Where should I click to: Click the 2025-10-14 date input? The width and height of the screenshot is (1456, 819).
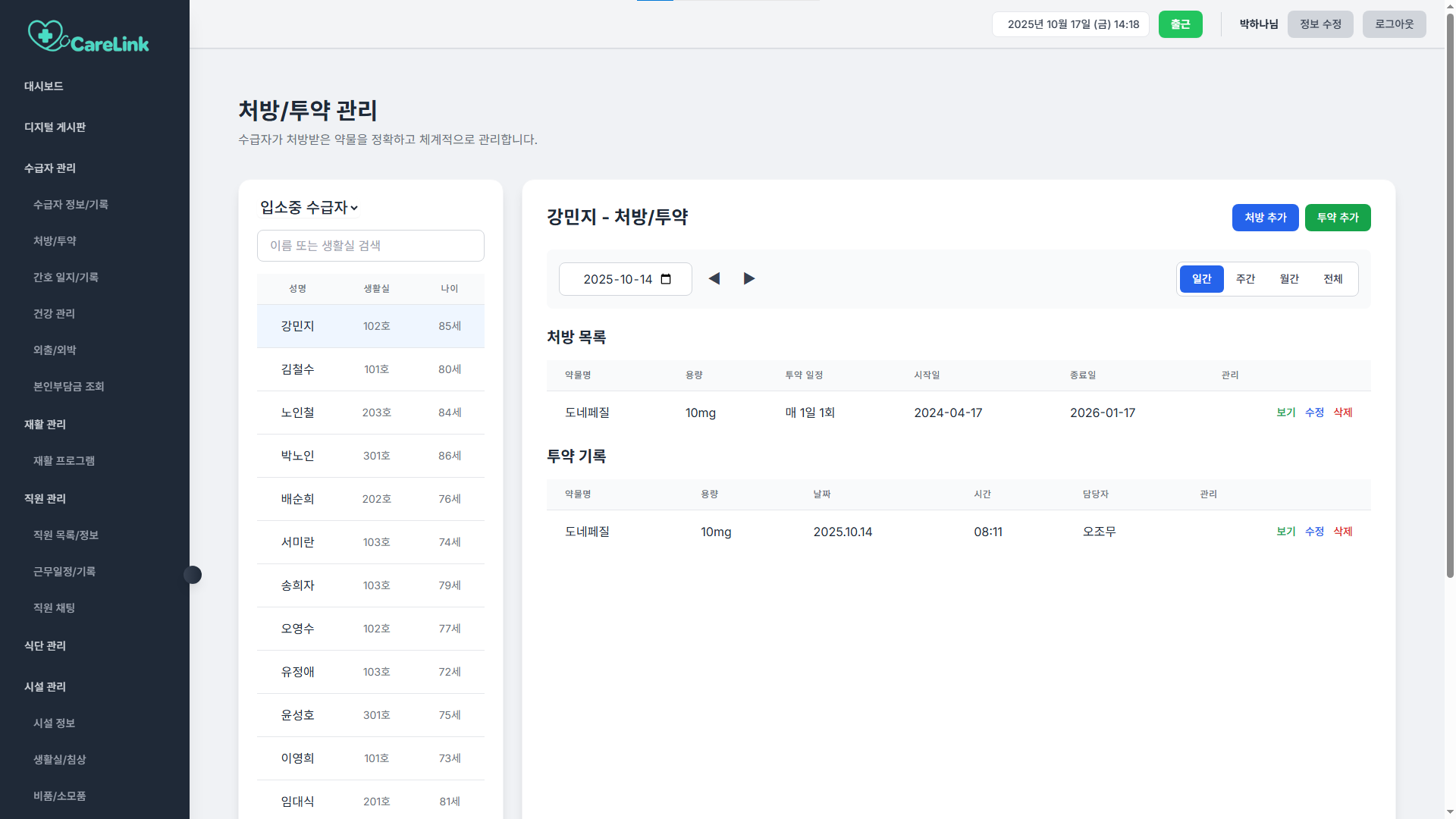[626, 279]
